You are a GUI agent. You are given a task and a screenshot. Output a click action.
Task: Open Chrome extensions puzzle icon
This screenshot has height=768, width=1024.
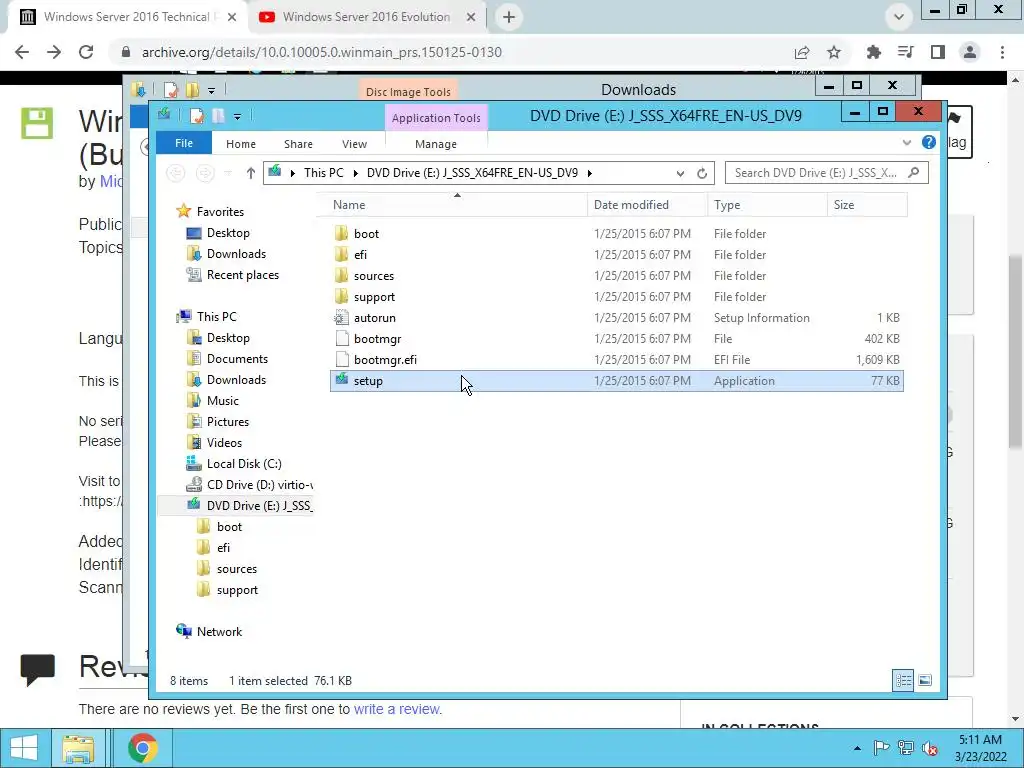(x=873, y=52)
